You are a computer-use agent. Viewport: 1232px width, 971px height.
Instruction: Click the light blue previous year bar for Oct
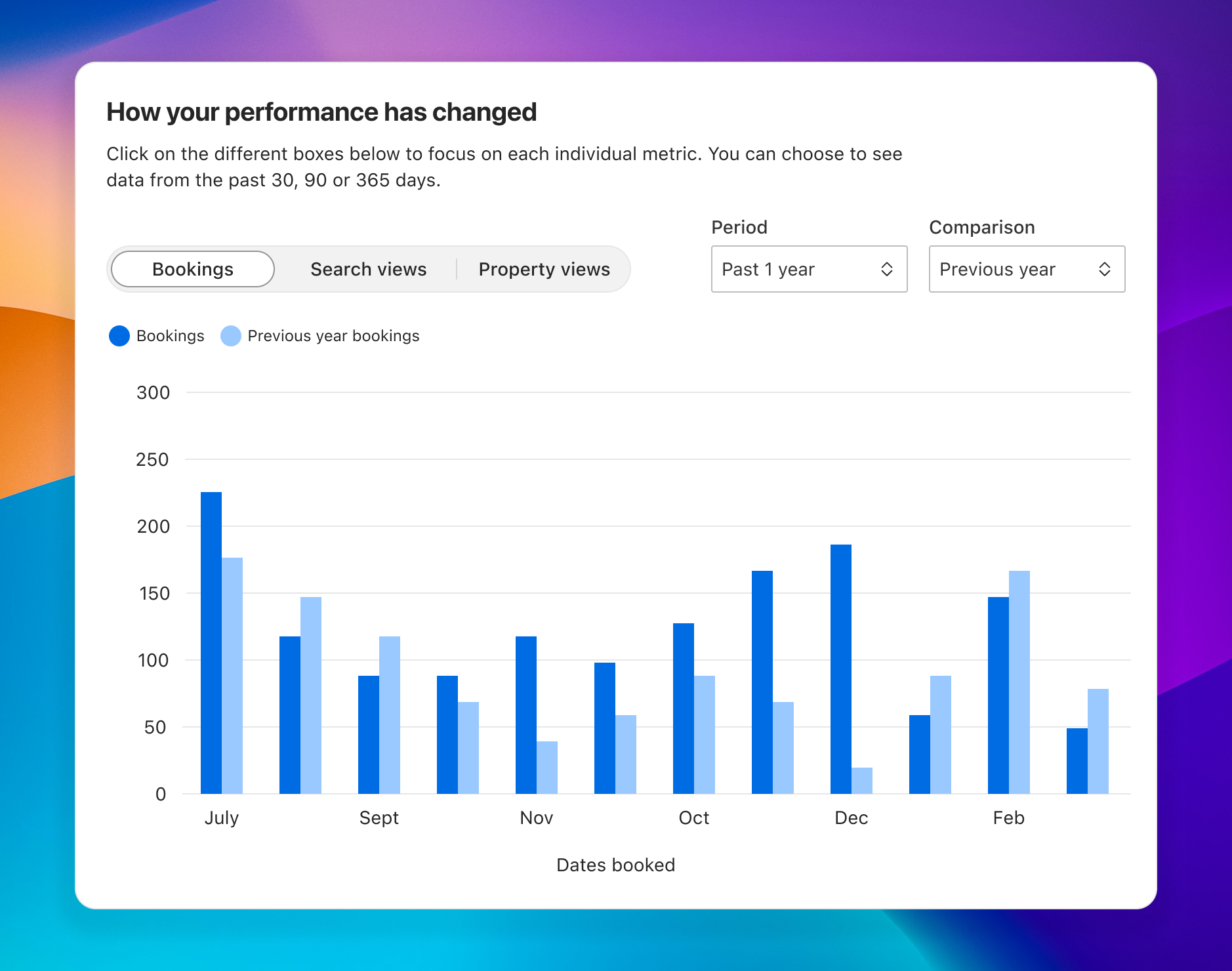[x=705, y=735]
